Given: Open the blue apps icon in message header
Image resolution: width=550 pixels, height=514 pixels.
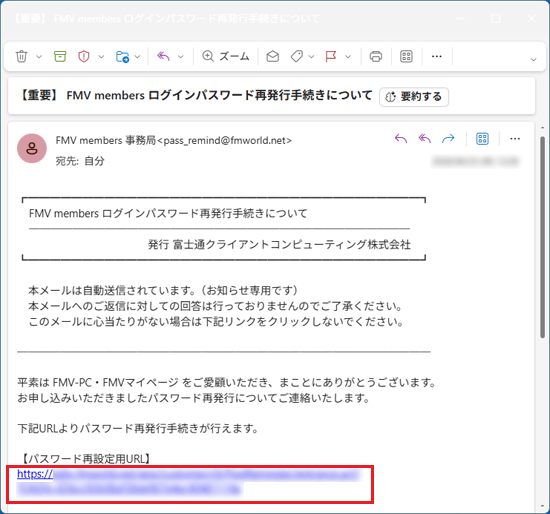Looking at the screenshot, I should [x=482, y=139].
